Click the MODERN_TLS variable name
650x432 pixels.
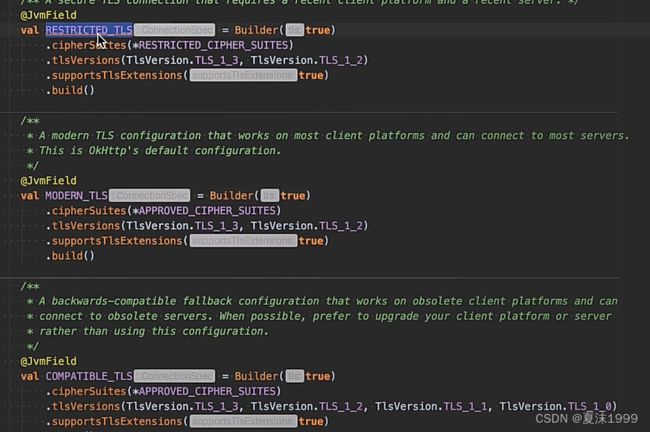76,196
